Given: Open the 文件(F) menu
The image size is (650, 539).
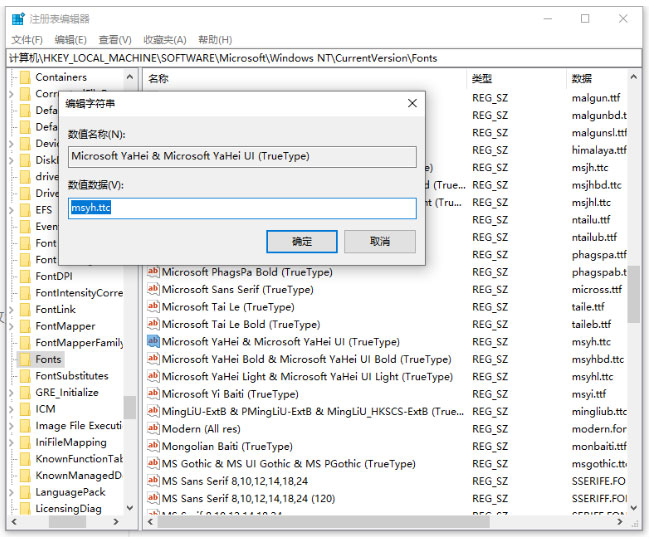Looking at the screenshot, I should [x=27, y=40].
